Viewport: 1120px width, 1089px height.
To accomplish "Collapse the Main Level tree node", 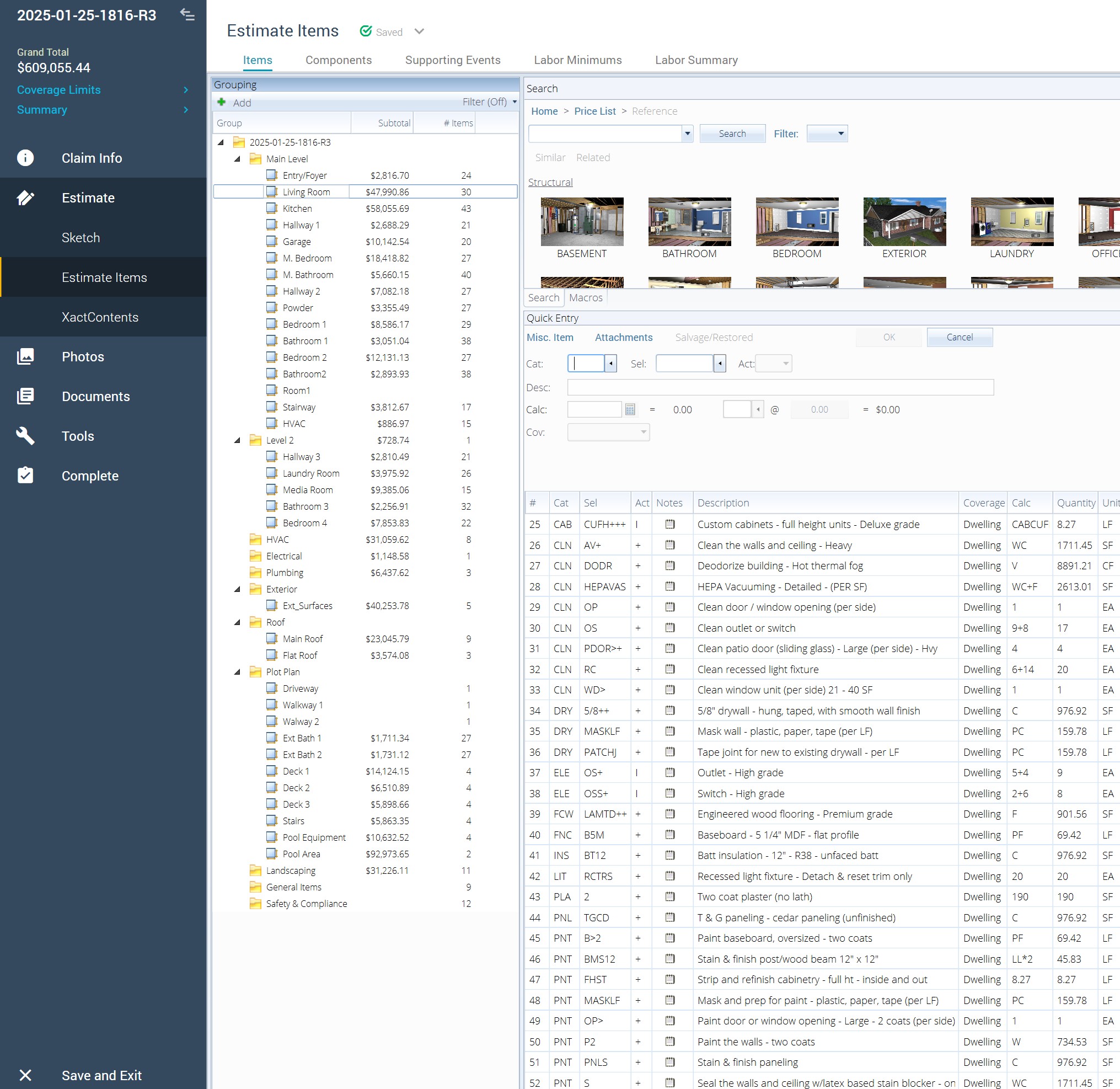I will click(237, 159).
